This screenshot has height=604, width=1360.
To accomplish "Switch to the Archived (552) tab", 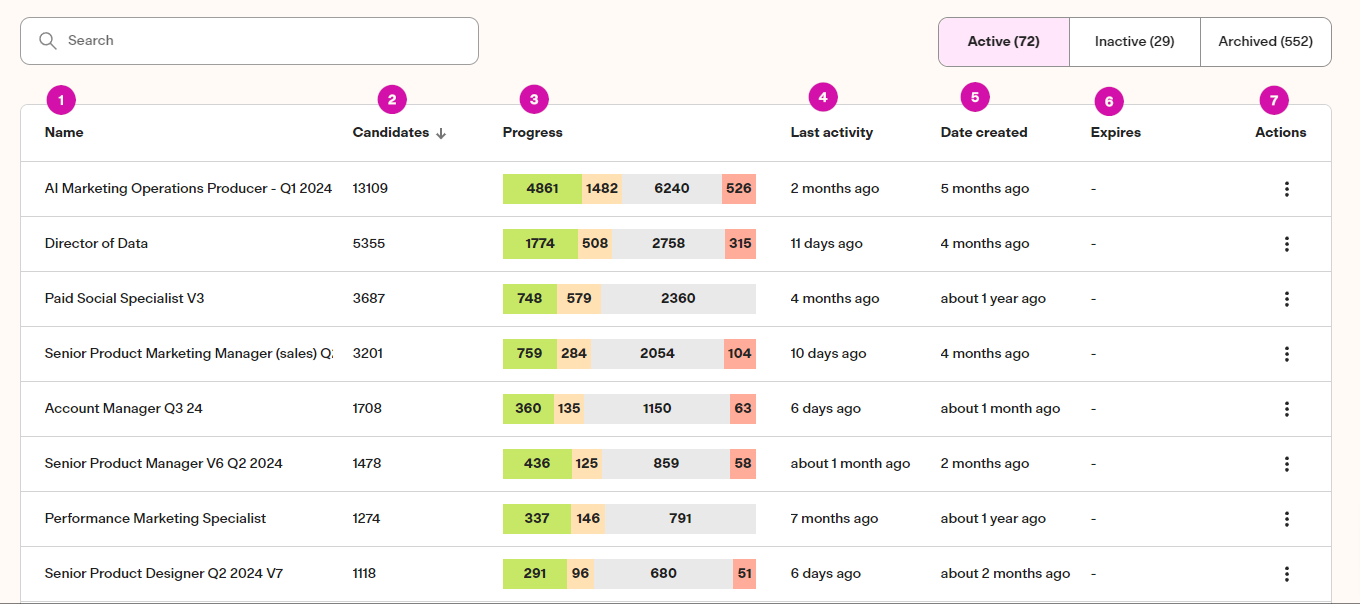I will (1265, 42).
